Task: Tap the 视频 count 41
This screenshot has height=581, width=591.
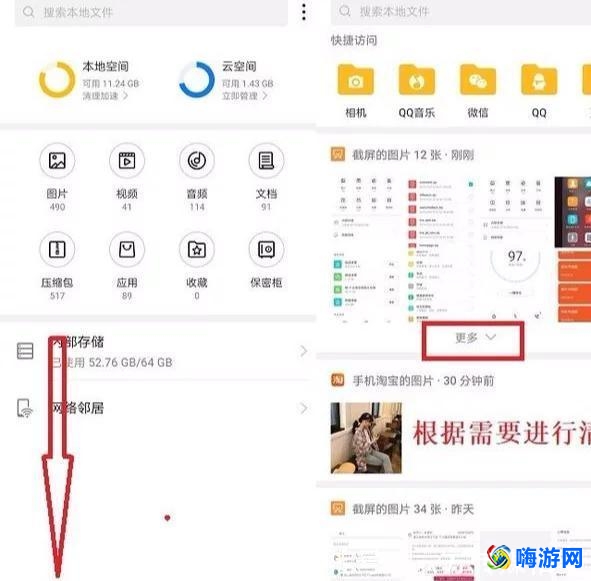Action: [127, 207]
